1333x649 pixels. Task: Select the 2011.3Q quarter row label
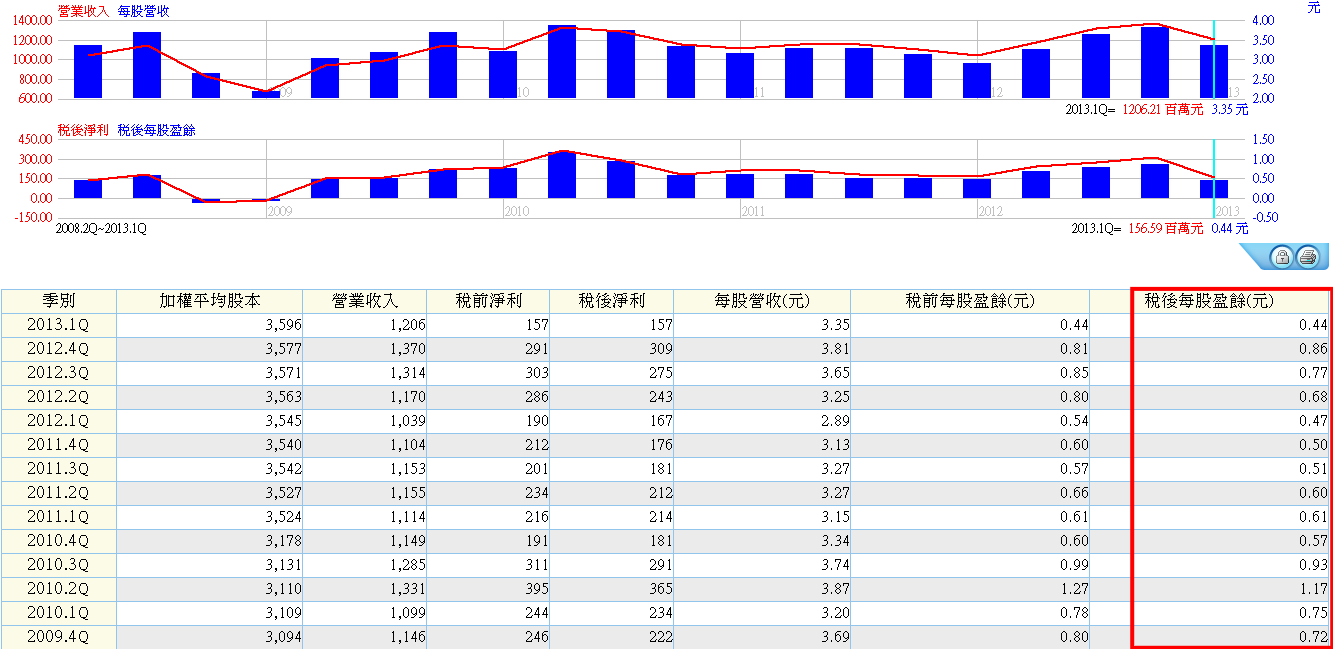(x=59, y=469)
